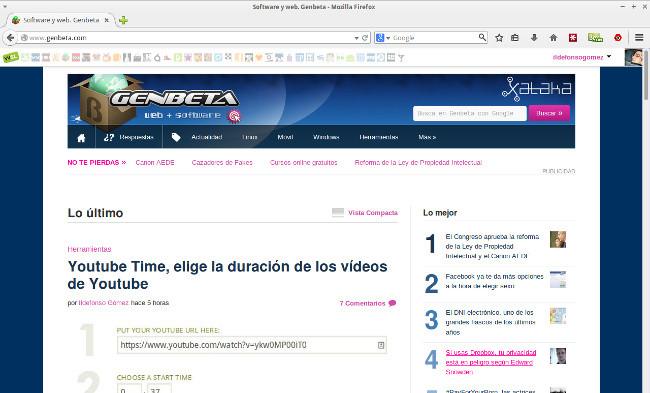Click thumbnail beside El Congreso story
The width and height of the screenshot is (650, 393).
click(x=558, y=240)
